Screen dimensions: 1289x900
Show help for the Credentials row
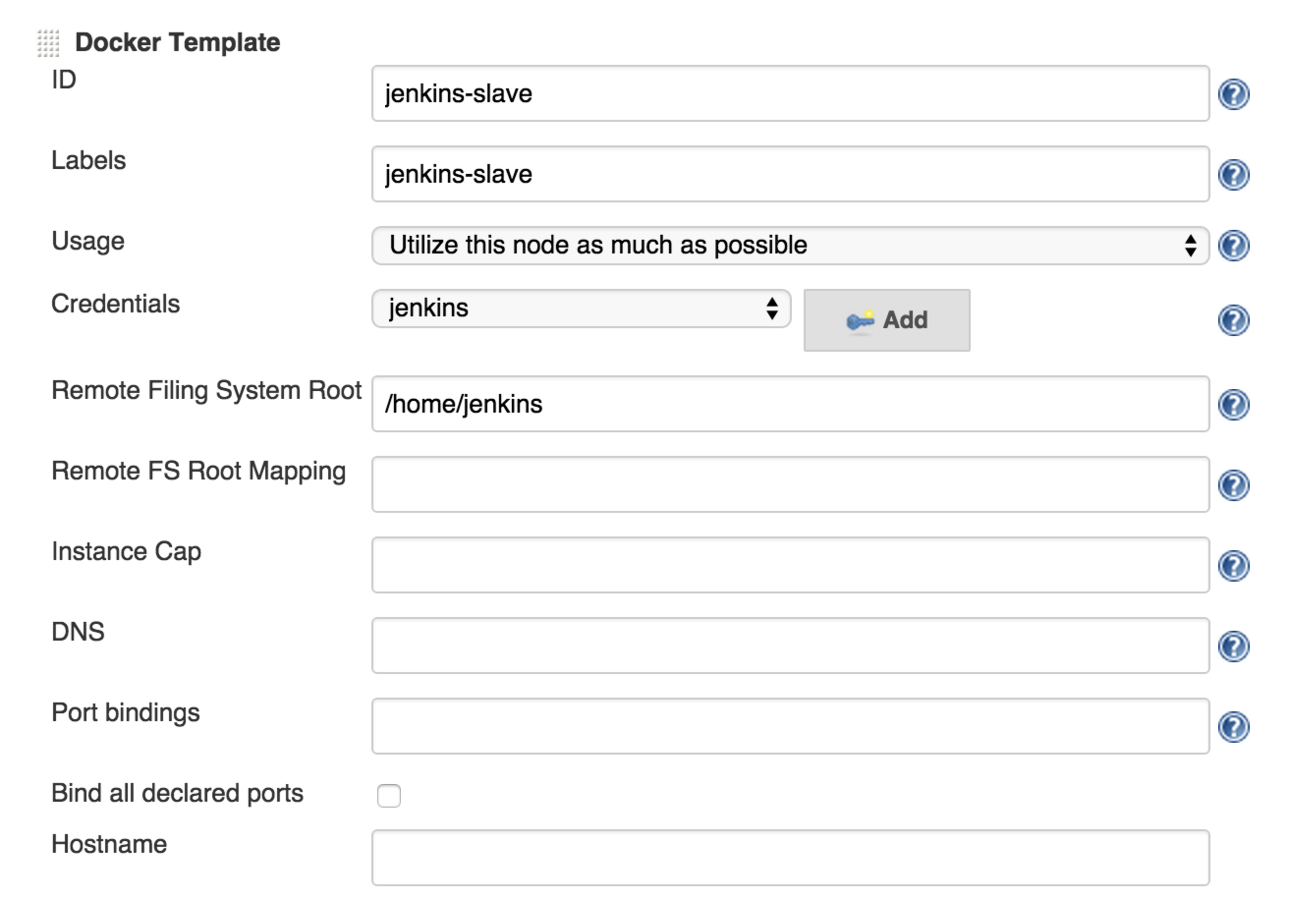coord(1235,320)
